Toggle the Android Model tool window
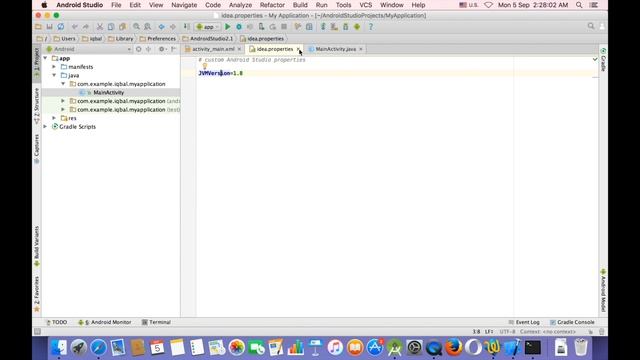This screenshot has width=640, height=360. [x=603, y=291]
